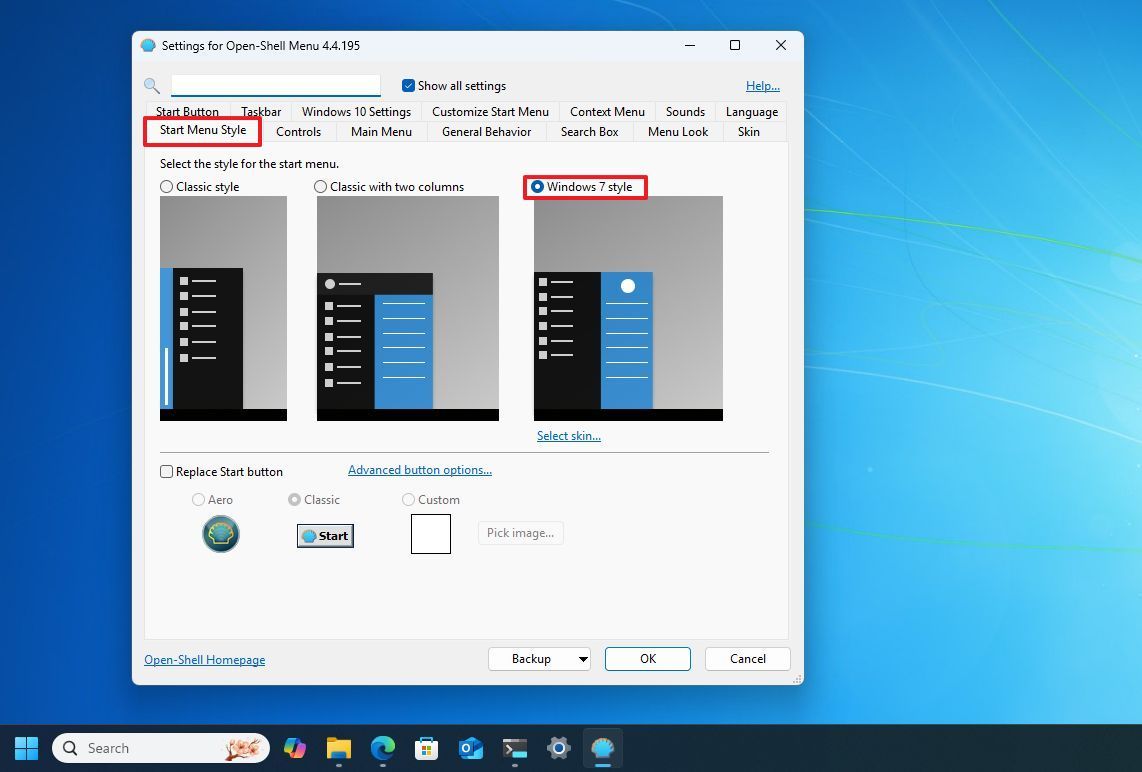The width and height of the screenshot is (1142, 772).
Task: Click the blank Custom button image swatch
Action: [x=430, y=533]
